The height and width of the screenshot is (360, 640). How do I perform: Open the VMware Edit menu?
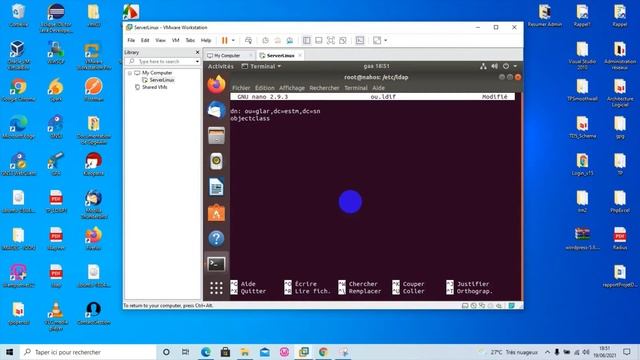point(145,40)
